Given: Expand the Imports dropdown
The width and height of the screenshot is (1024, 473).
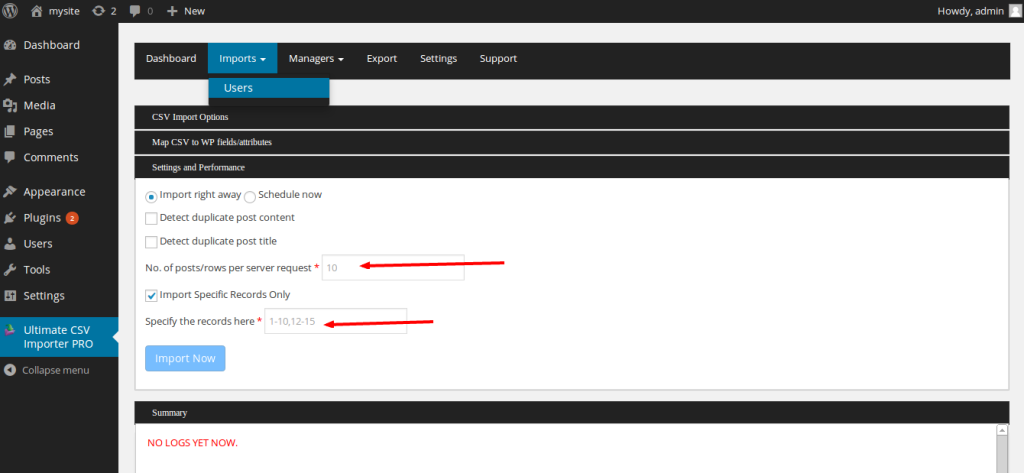Looking at the screenshot, I should (242, 58).
